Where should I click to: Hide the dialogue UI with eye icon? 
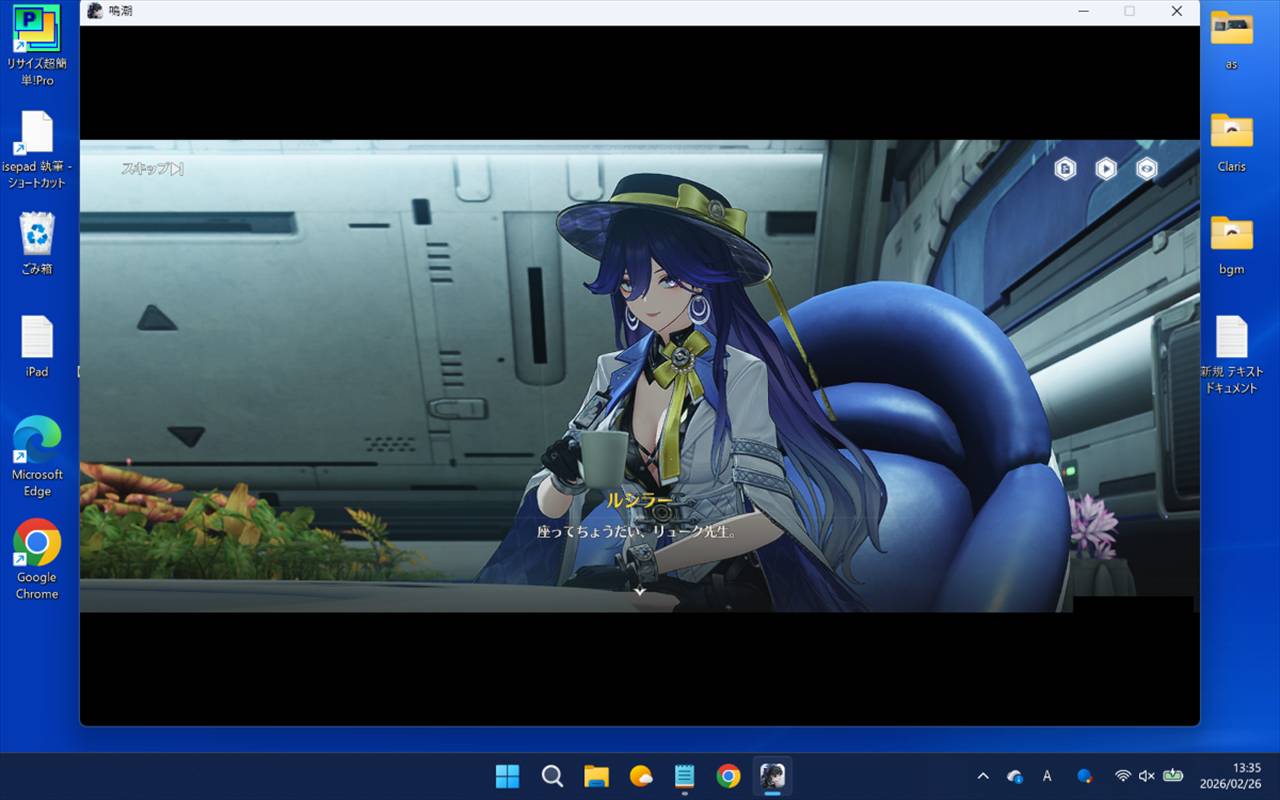(x=1146, y=169)
